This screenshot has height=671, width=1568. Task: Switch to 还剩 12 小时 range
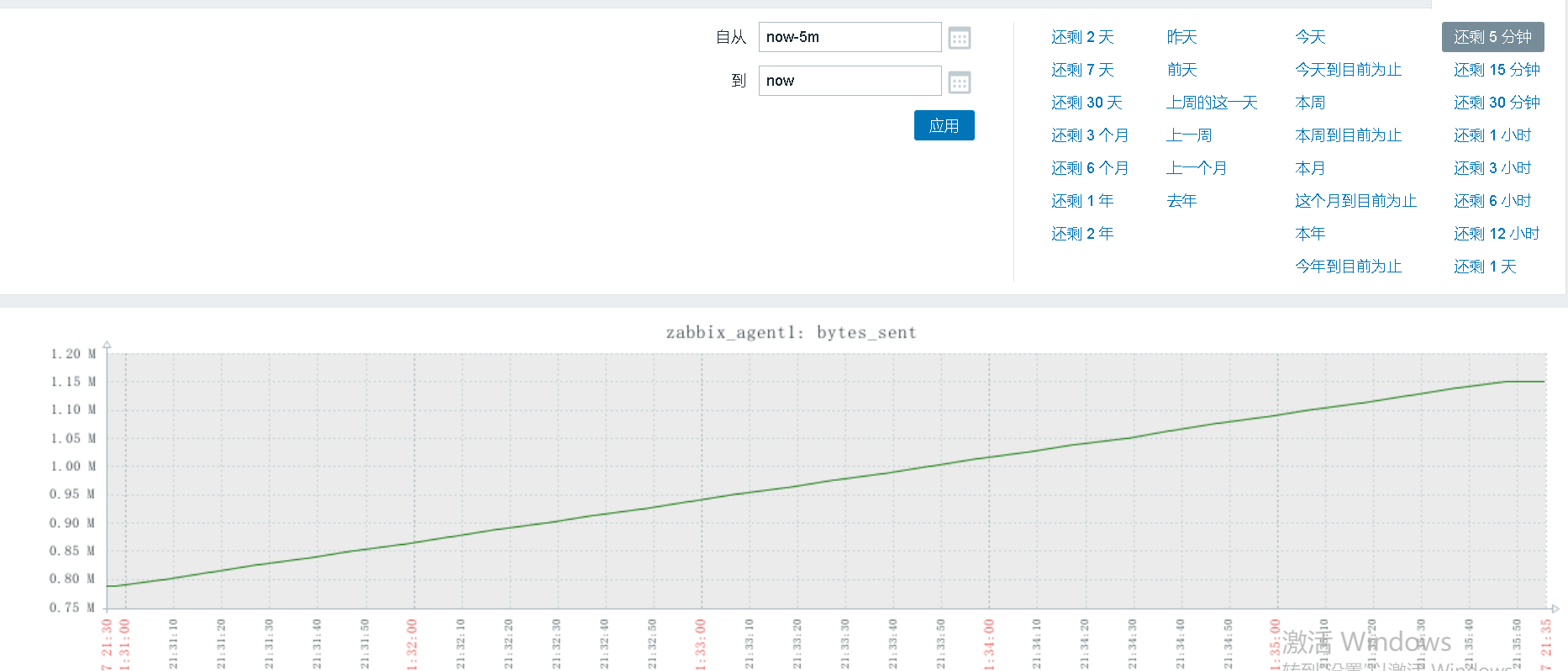coord(1497,234)
